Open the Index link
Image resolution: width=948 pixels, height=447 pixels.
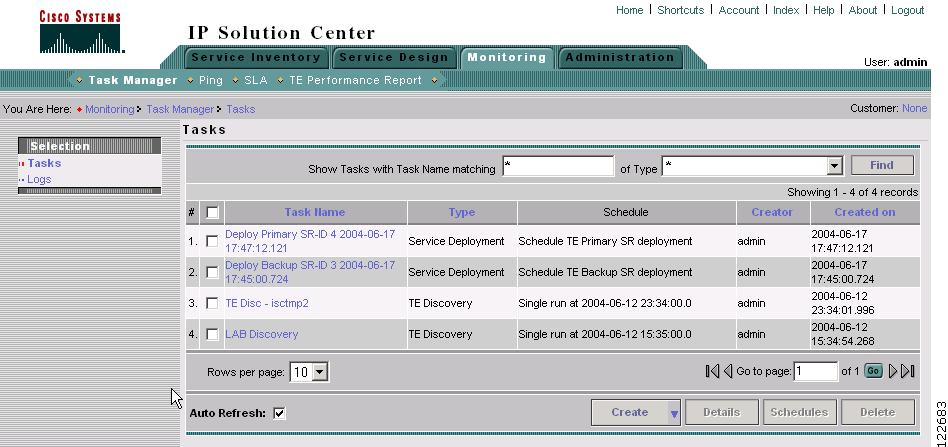[x=786, y=10]
